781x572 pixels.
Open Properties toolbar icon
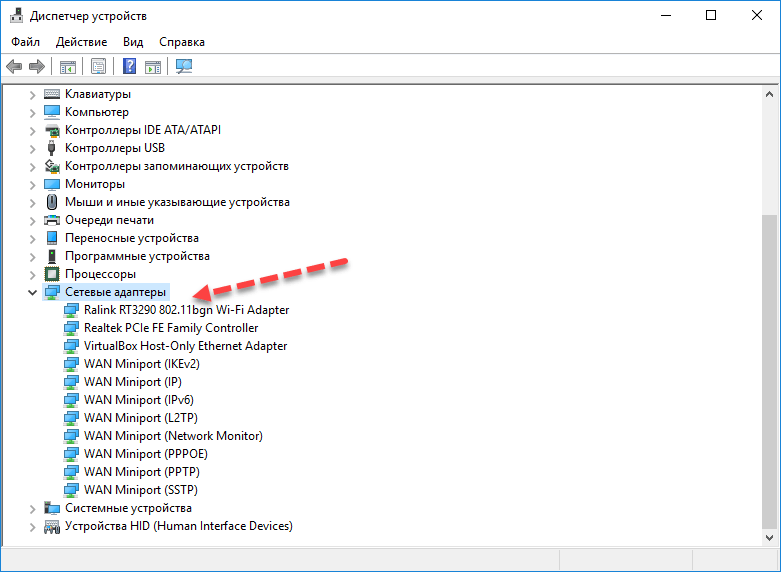click(98, 66)
